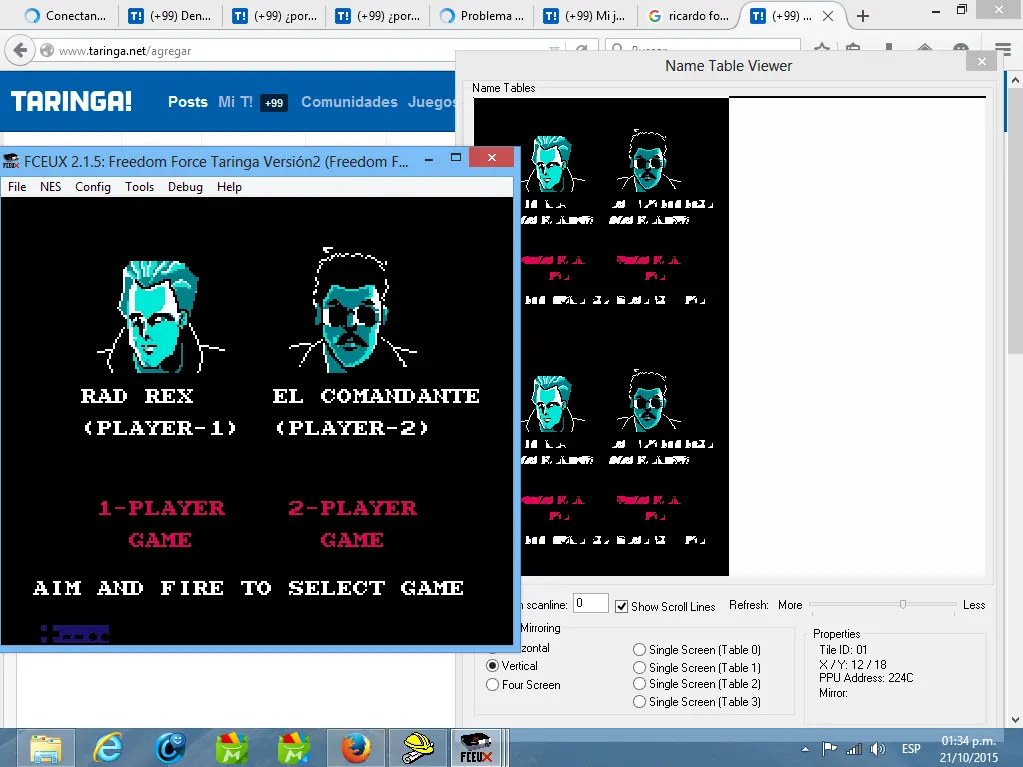Select the FCEUX taskbar button
Screen dimensions: 1023x767
pos(476,748)
